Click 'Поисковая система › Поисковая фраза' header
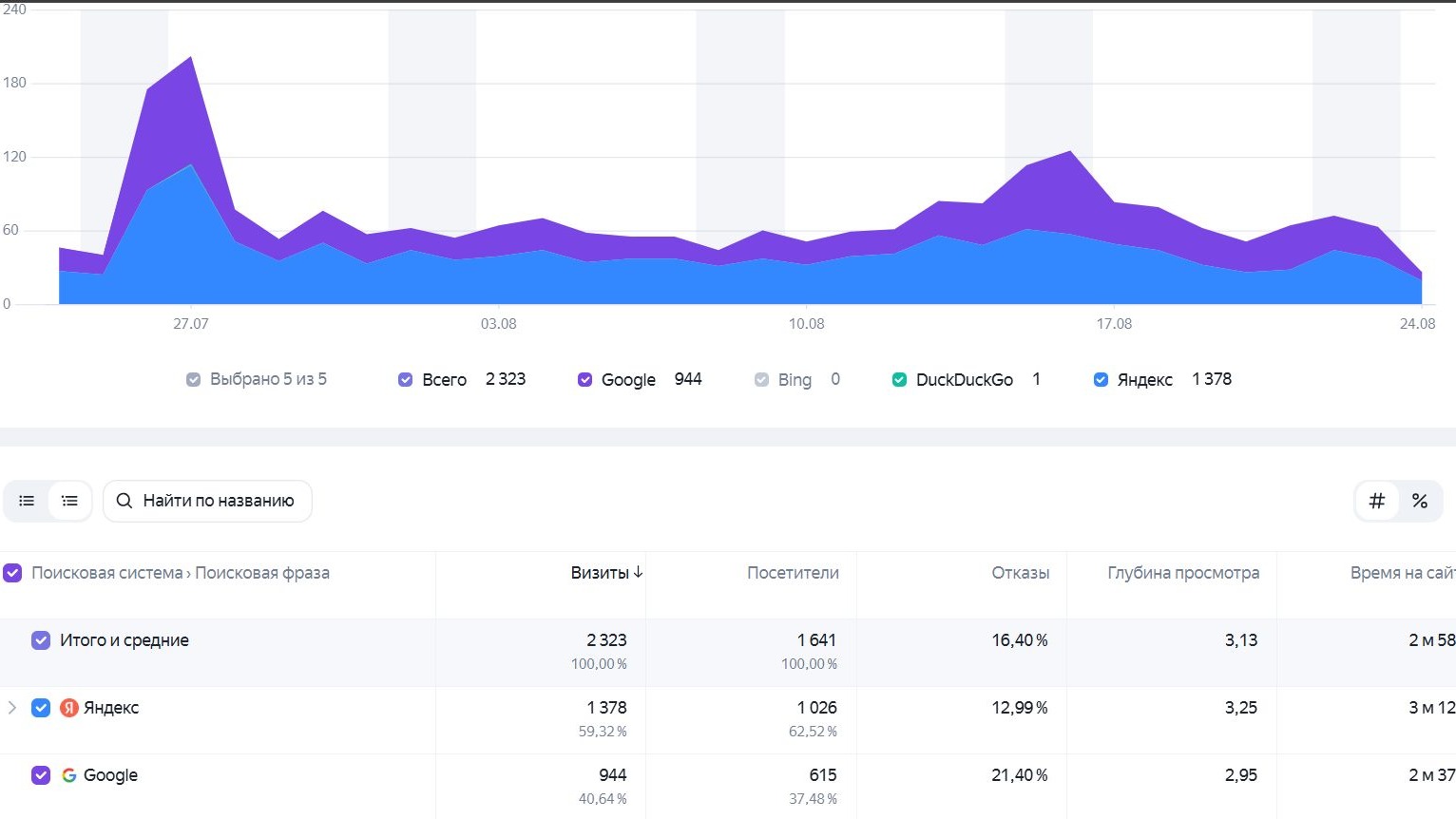This screenshot has width=1456, height=819. [181, 573]
